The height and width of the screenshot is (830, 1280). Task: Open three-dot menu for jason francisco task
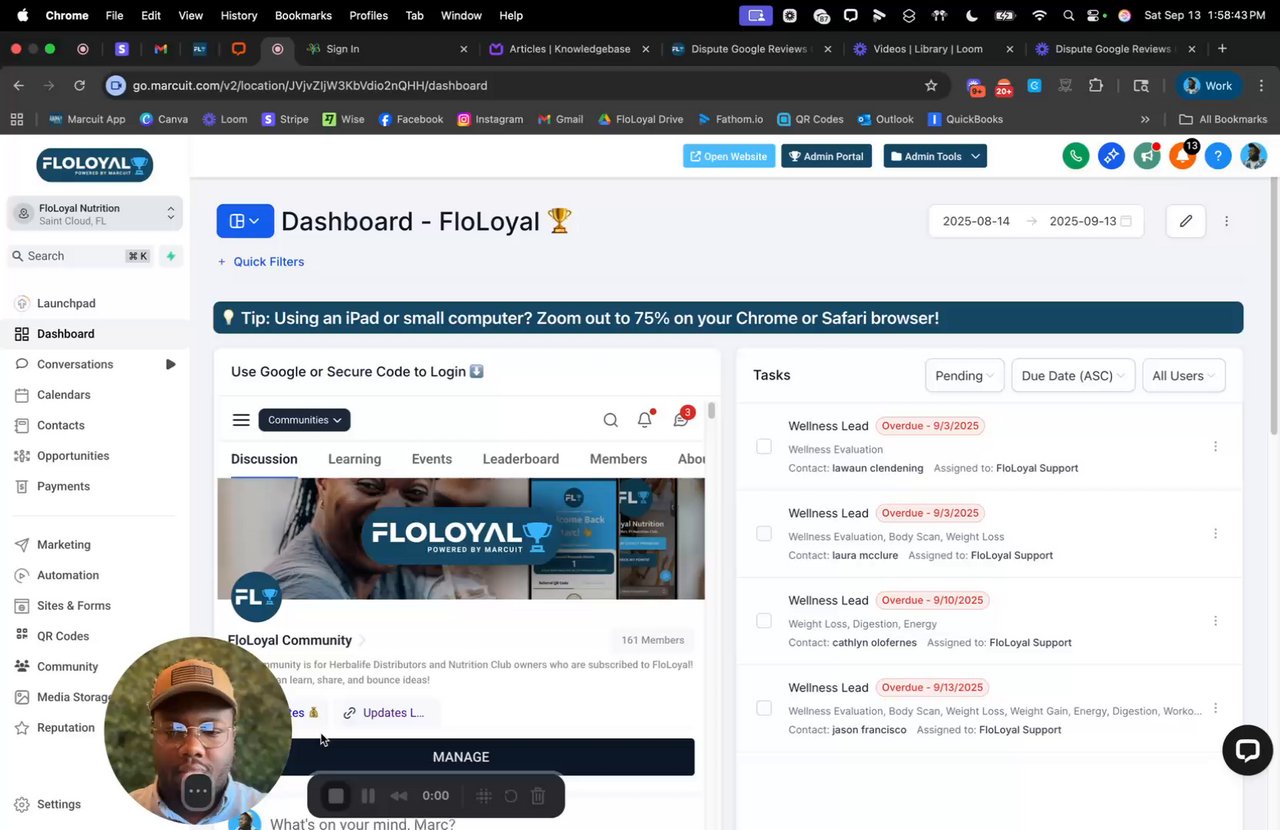[1215, 708]
